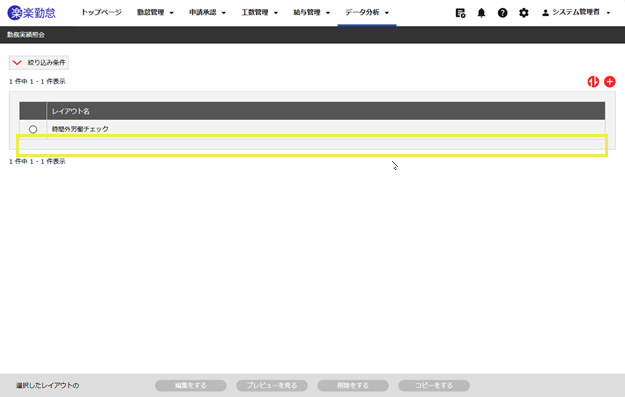Image resolution: width=625 pixels, height=397 pixels.
Task: Expand the 絞り込み条件 filter panel
Action: tap(39, 63)
